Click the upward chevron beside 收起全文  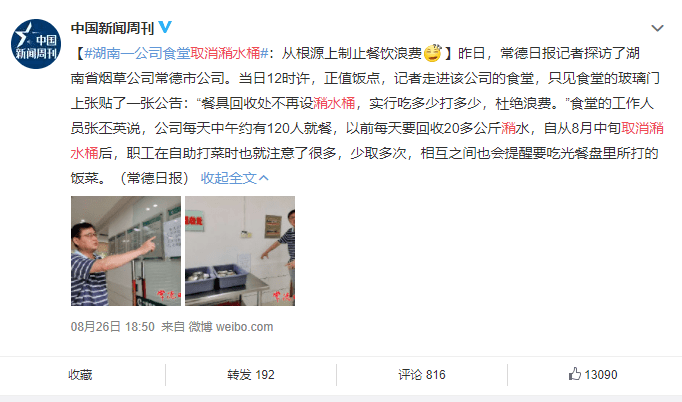point(264,178)
